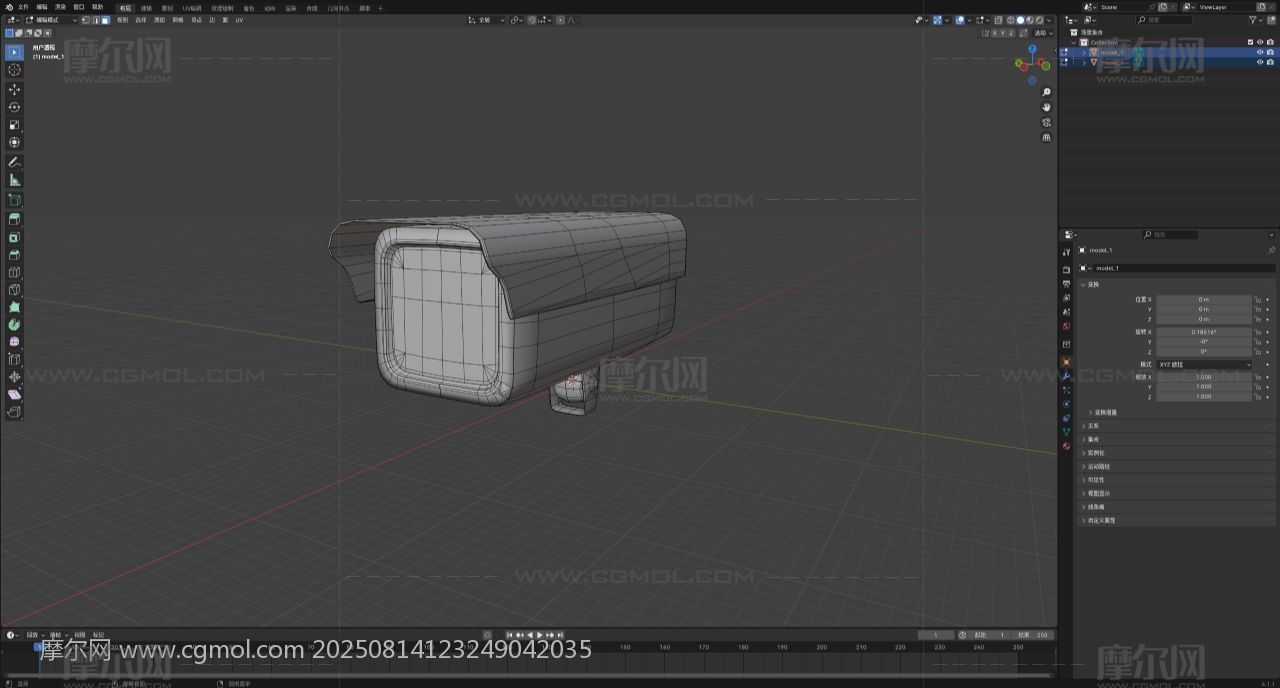Open the Render menu
The height and width of the screenshot is (688, 1280).
point(60,7)
